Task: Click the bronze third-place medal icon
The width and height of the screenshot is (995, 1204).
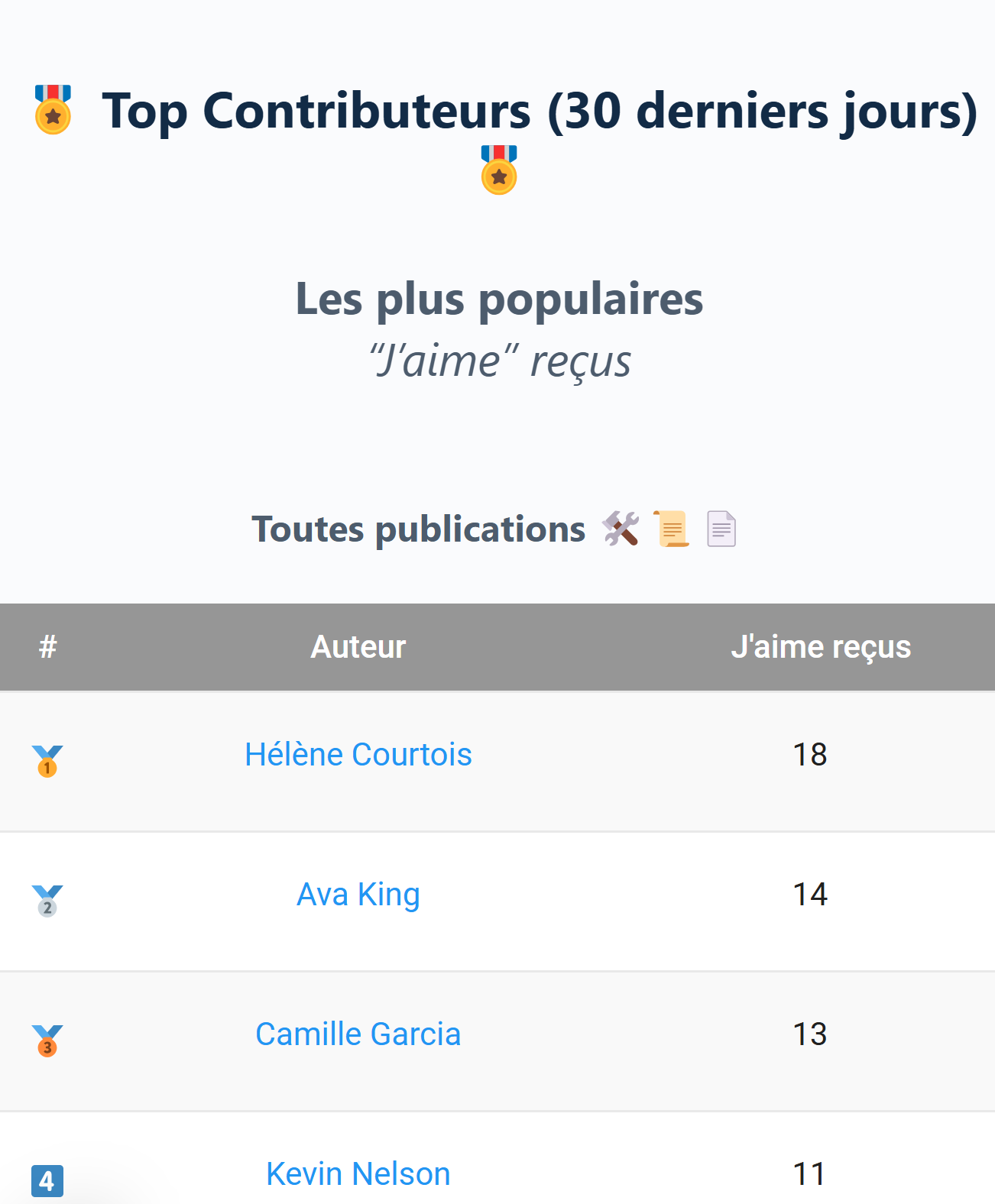Action: tap(47, 1041)
